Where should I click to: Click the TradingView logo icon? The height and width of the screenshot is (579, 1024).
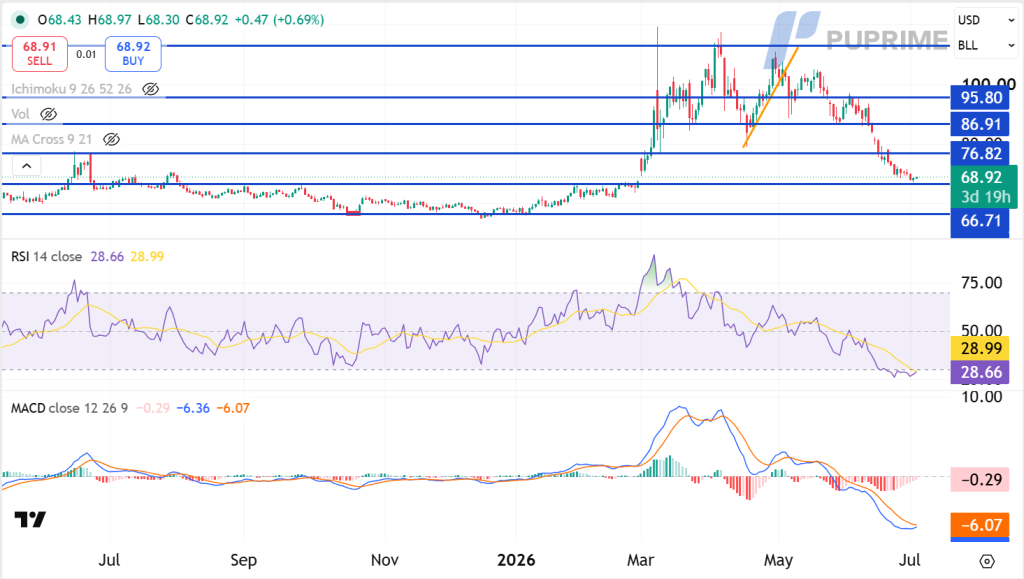[x=30, y=520]
